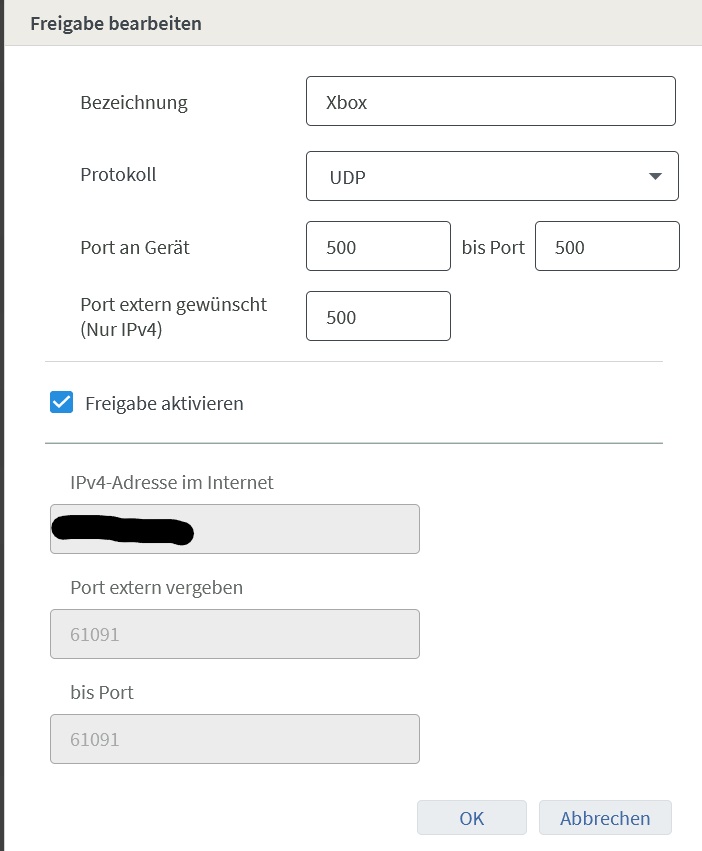Click the Port an Gerät label
Screen dimensions: 702x851
click(135, 247)
